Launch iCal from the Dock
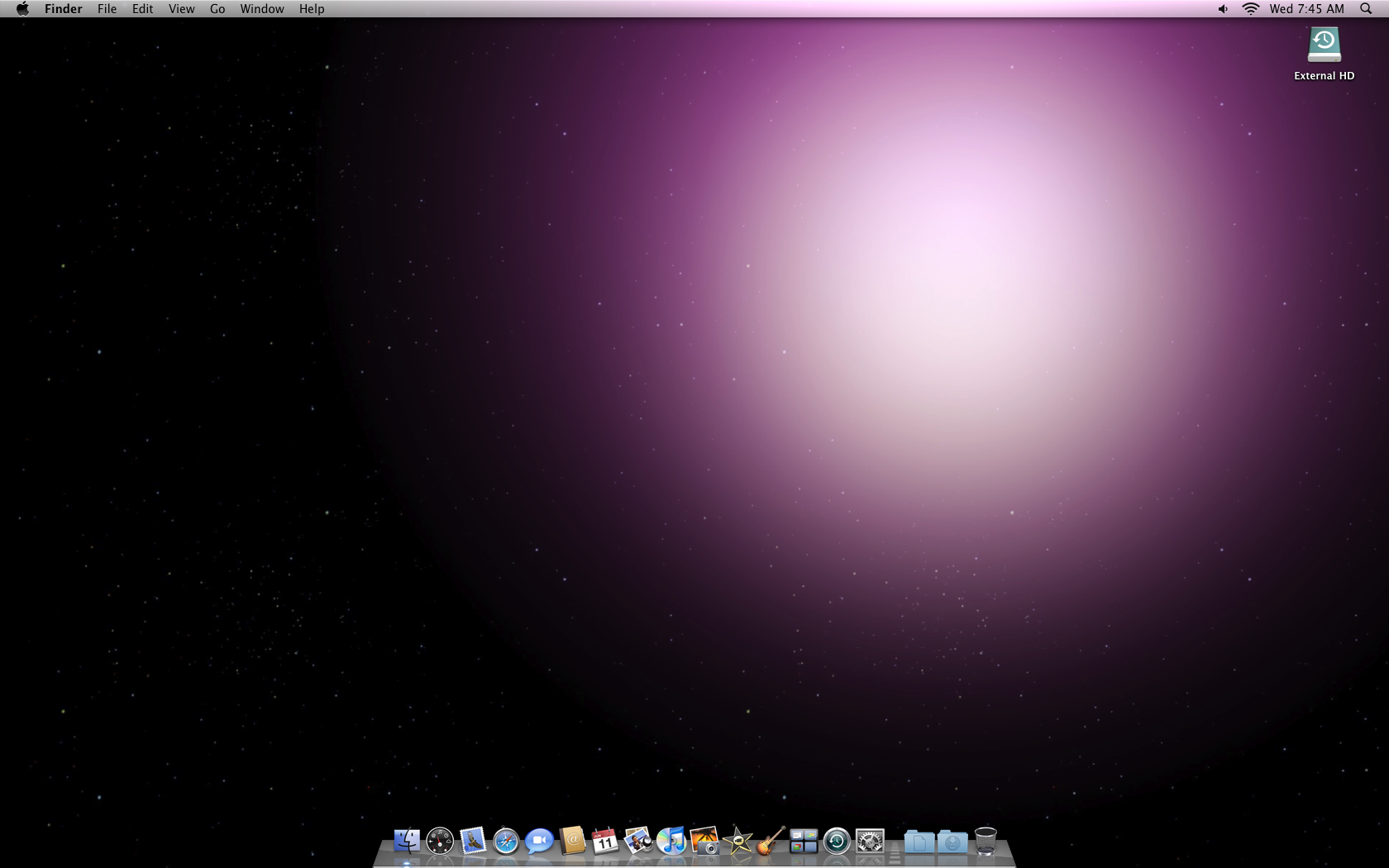1389x868 pixels. [x=605, y=842]
